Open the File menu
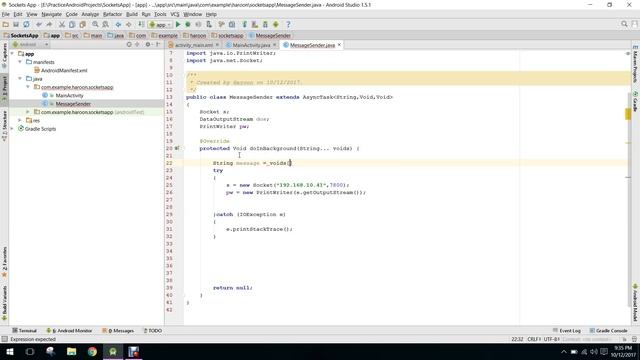Image resolution: width=640 pixels, height=360 pixels. coord(6,14)
